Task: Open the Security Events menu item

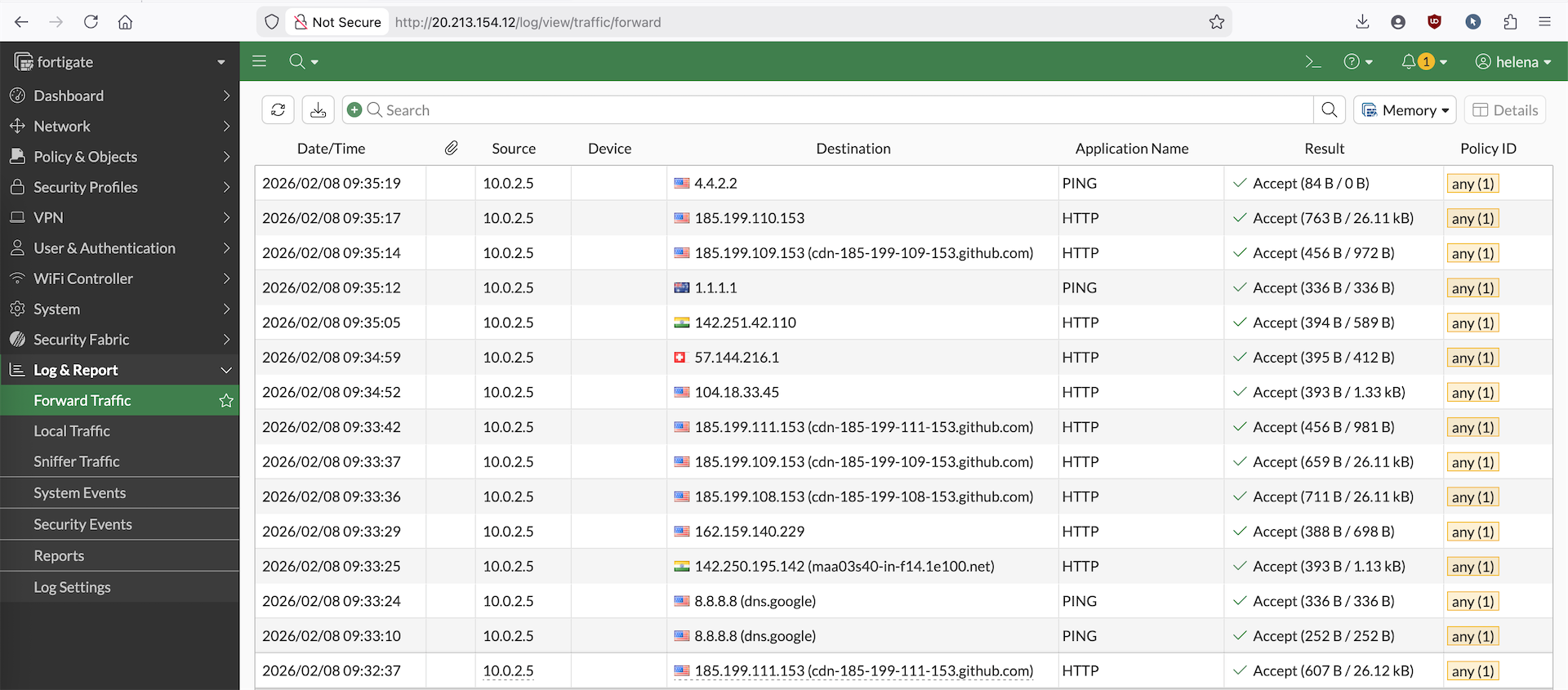Action: (82, 524)
